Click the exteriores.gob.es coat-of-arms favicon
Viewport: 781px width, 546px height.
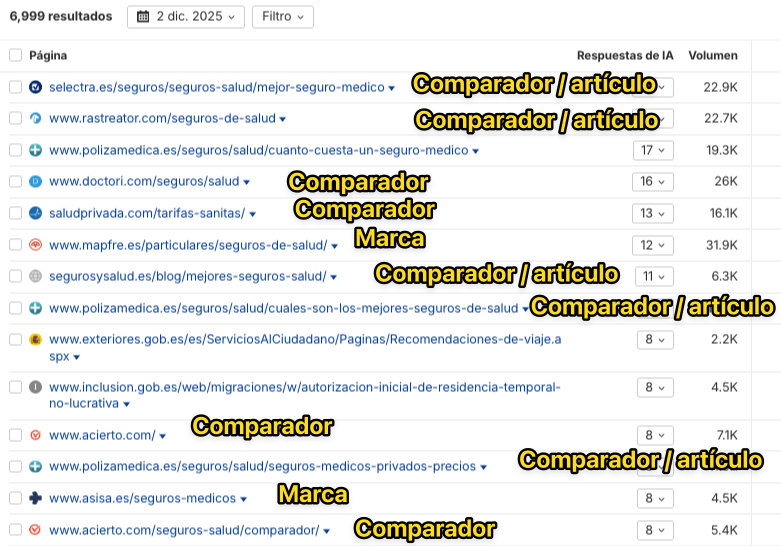coord(35,339)
